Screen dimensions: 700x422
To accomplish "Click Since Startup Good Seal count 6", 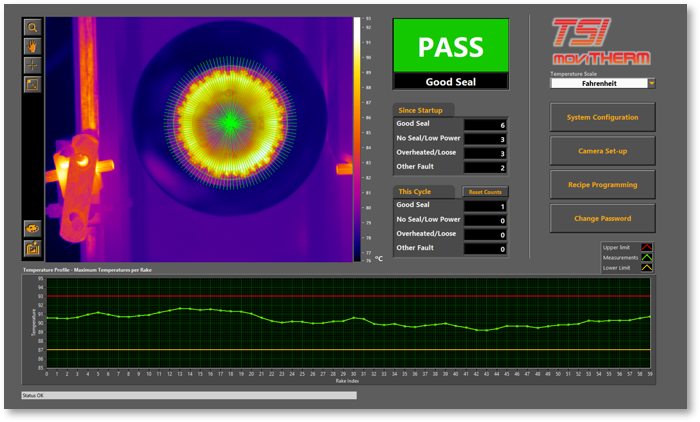I will point(485,125).
